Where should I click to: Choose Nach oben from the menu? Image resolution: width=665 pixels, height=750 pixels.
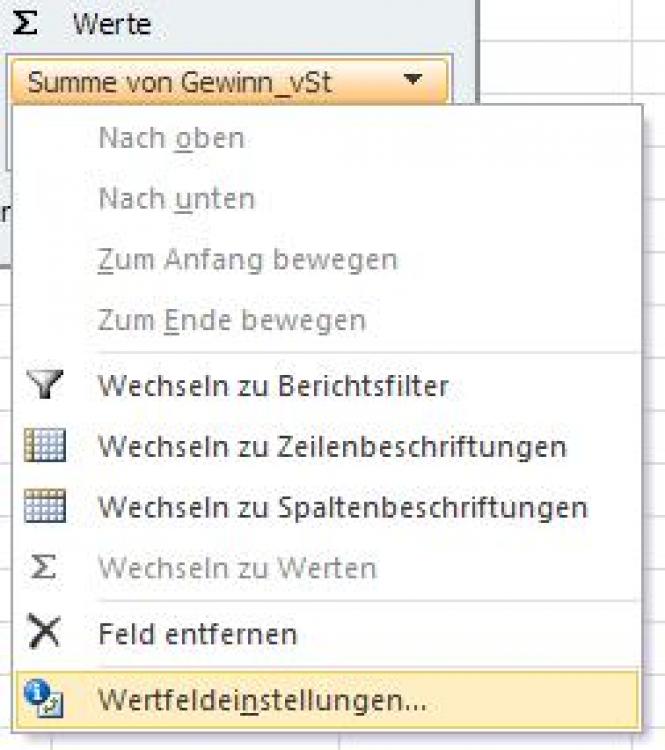pyautogui.click(x=171, y=138)
